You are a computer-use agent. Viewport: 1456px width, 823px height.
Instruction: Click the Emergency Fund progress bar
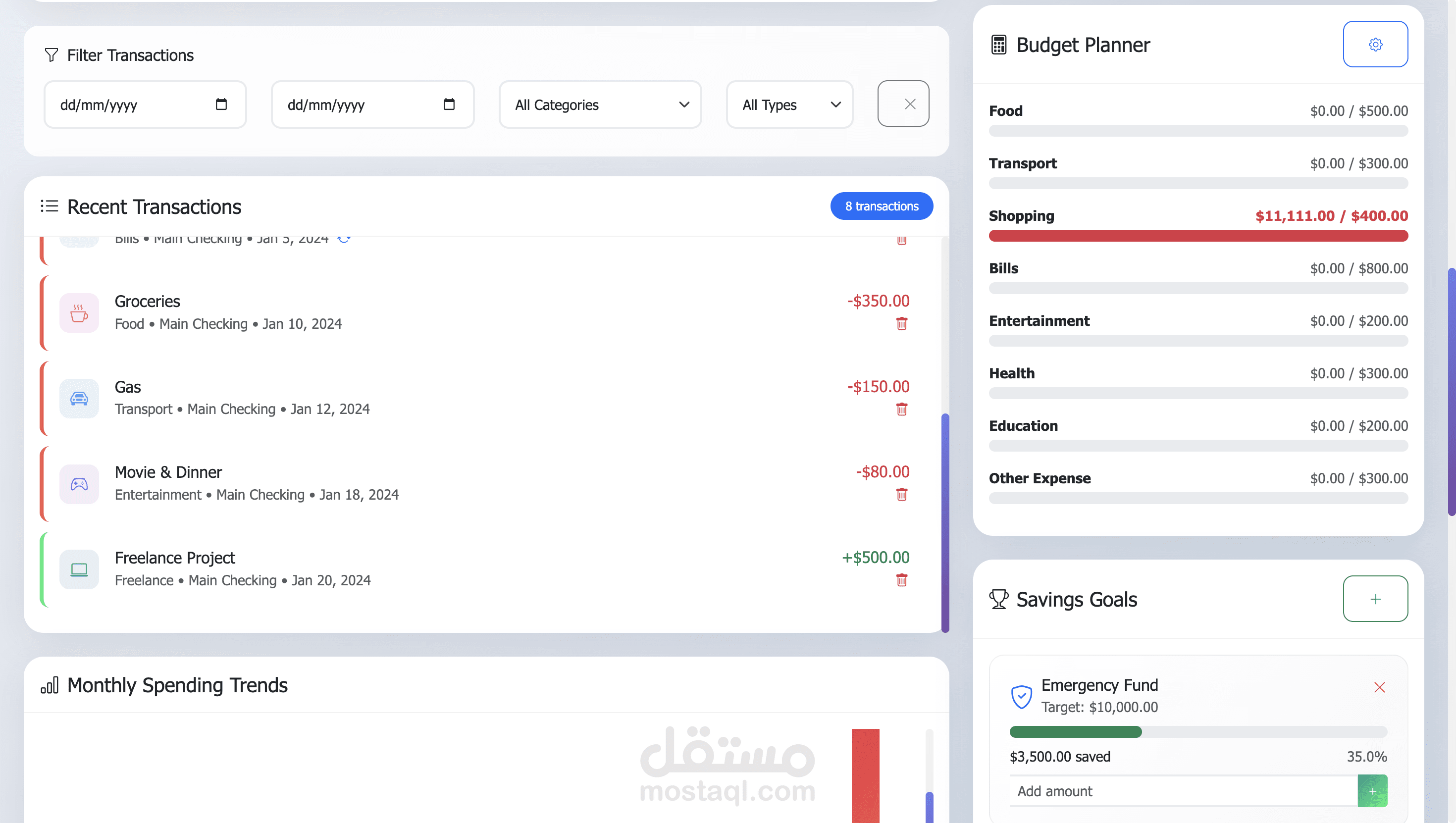(1197, 732)
